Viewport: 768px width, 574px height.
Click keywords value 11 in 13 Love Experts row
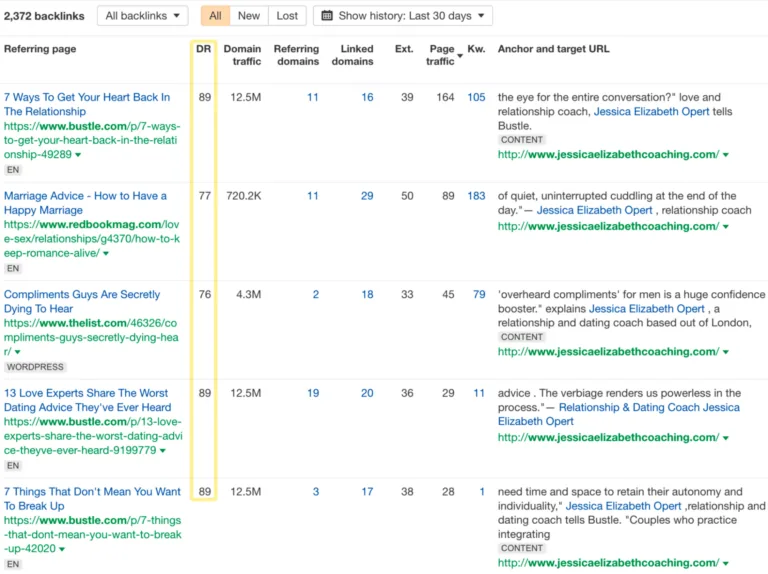[x=479, y=393]
